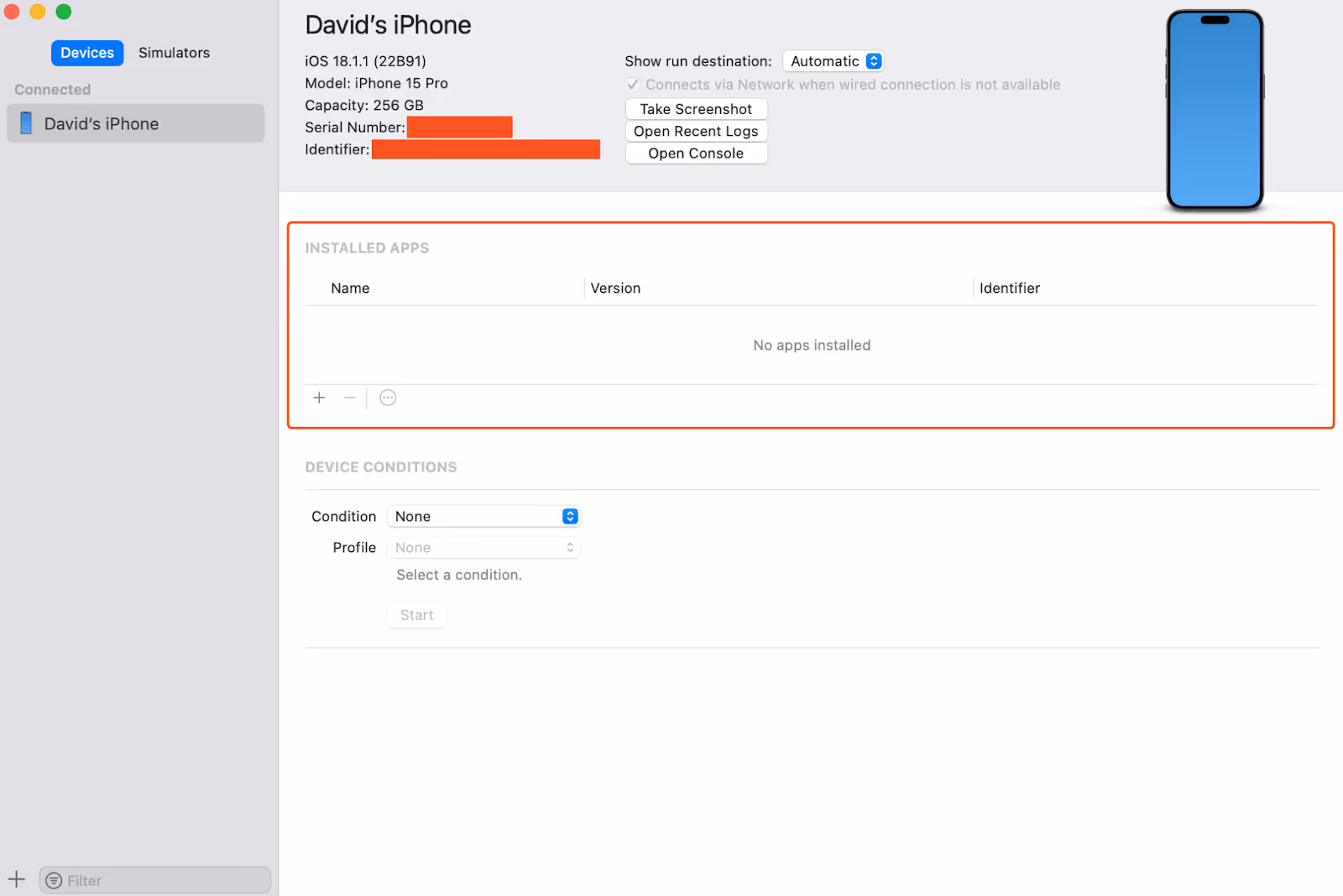
Task: Click the filter icon in the sidebar search field
Action: (x=54, y=880)
